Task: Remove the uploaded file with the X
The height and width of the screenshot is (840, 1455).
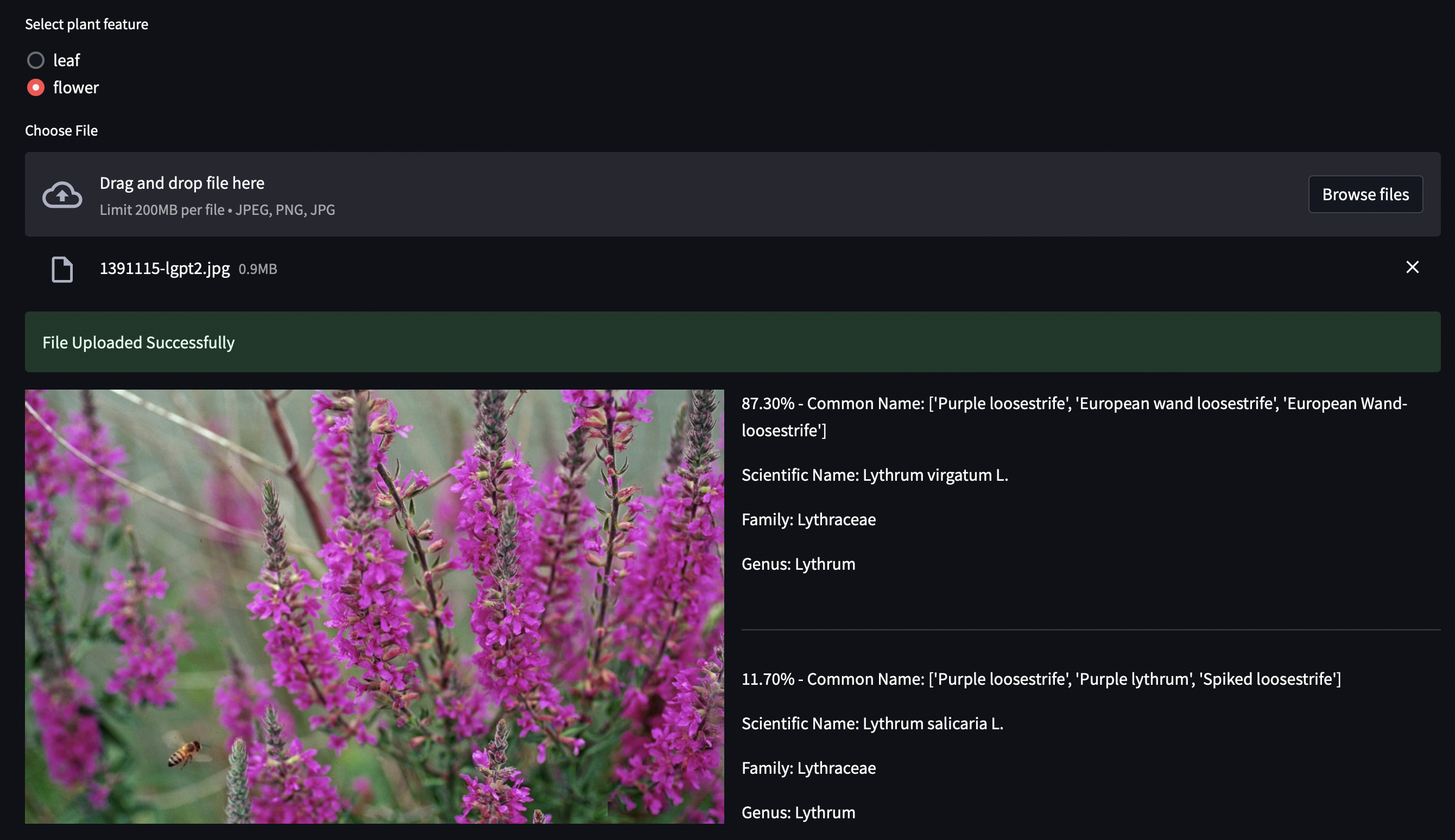Action: (x=1412, y=267)
